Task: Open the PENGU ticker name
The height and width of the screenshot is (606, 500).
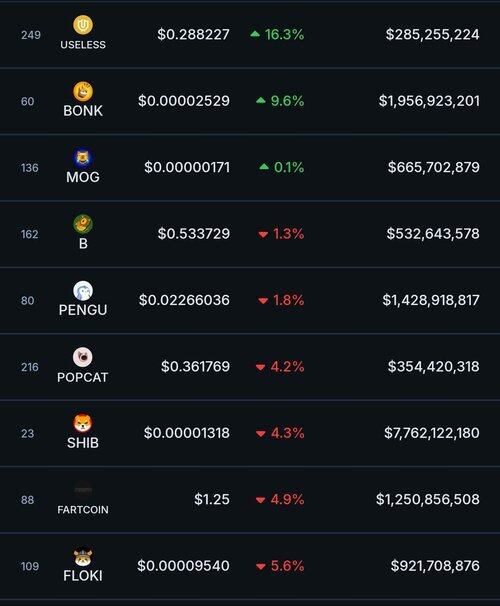Action: 83,310
